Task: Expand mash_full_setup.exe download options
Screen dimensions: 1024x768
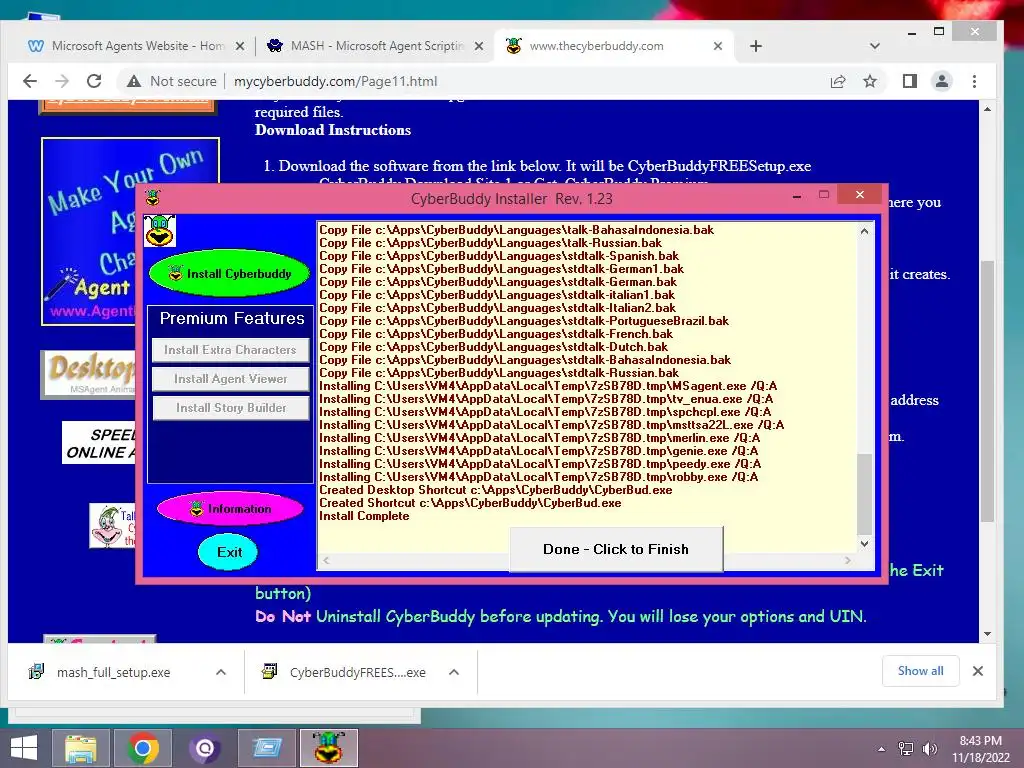Action: [221, 672]
